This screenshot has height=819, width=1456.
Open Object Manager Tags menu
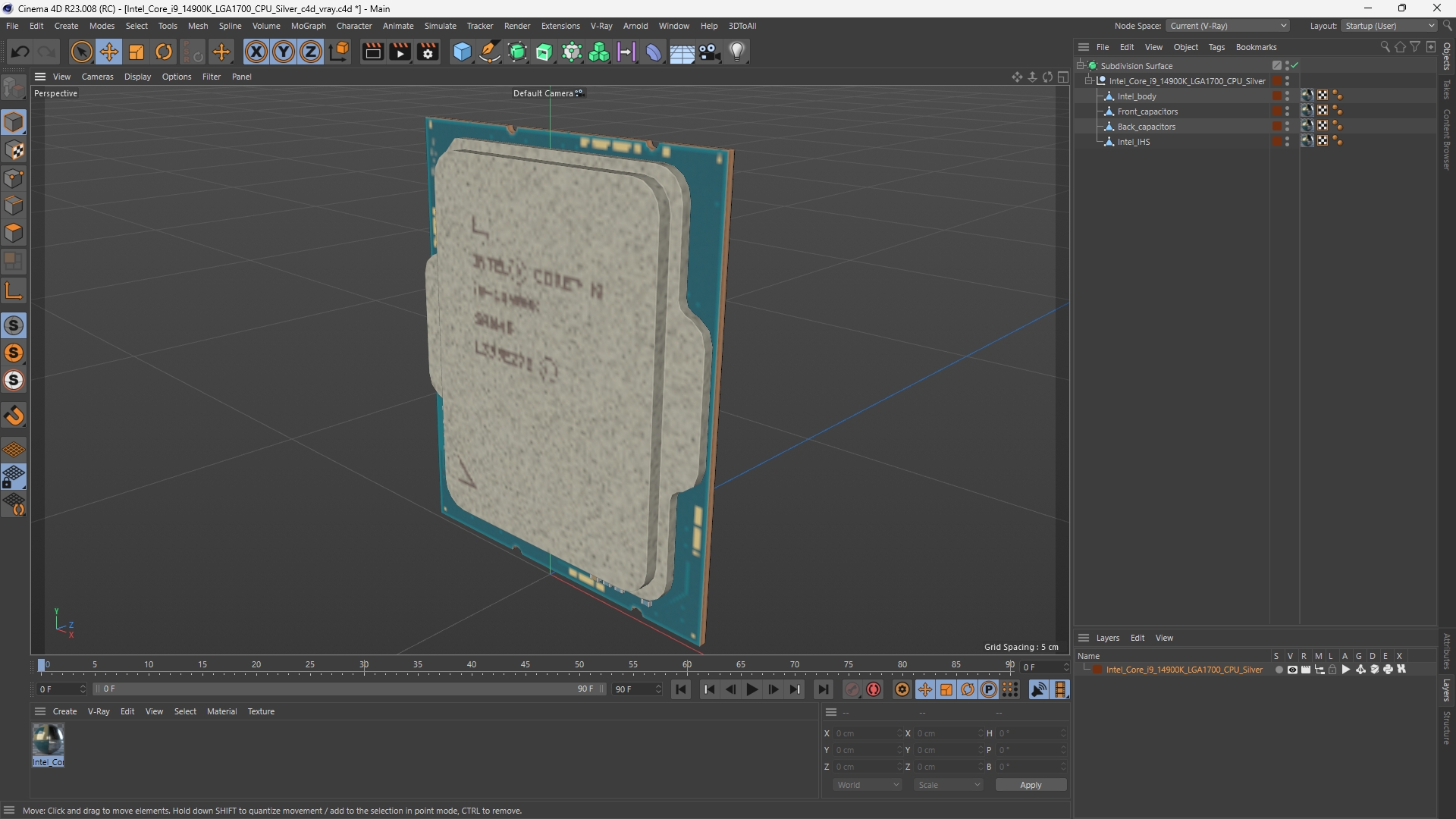pos(1216,47)
